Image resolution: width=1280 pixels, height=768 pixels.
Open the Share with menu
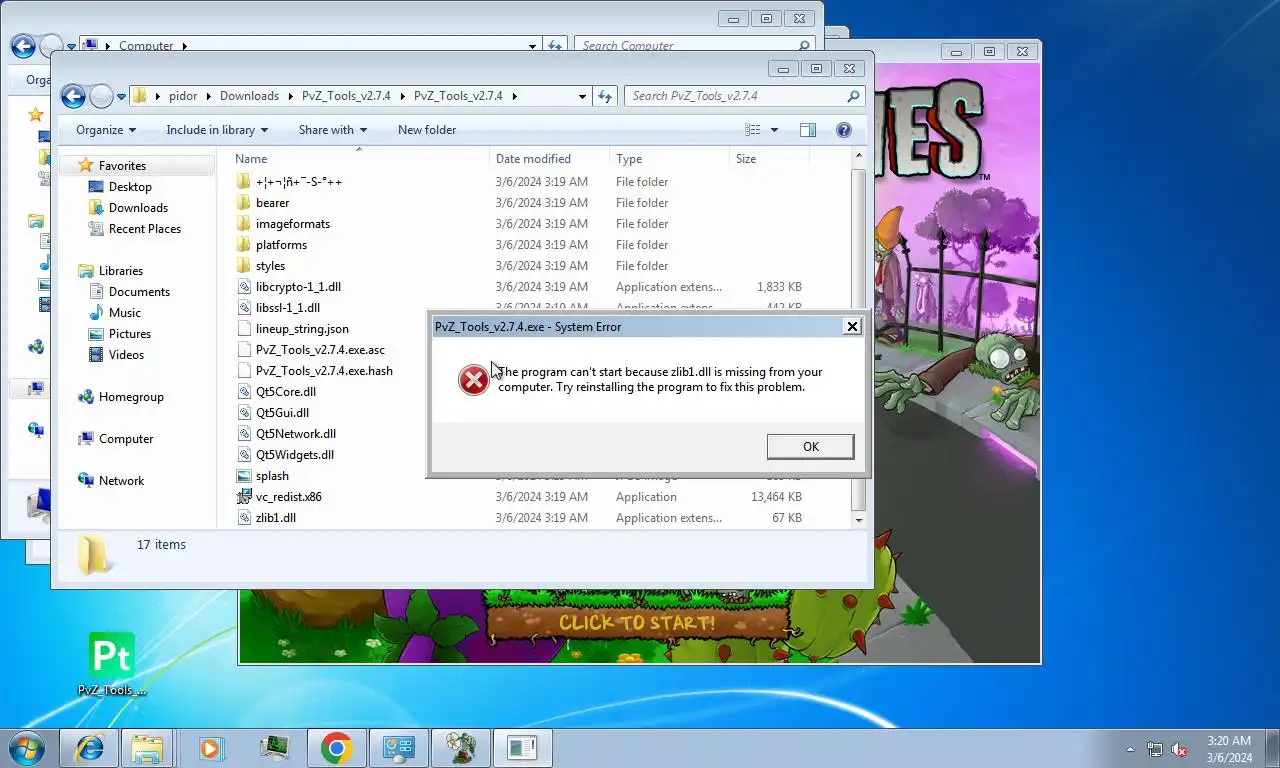(x=332, y=130)
